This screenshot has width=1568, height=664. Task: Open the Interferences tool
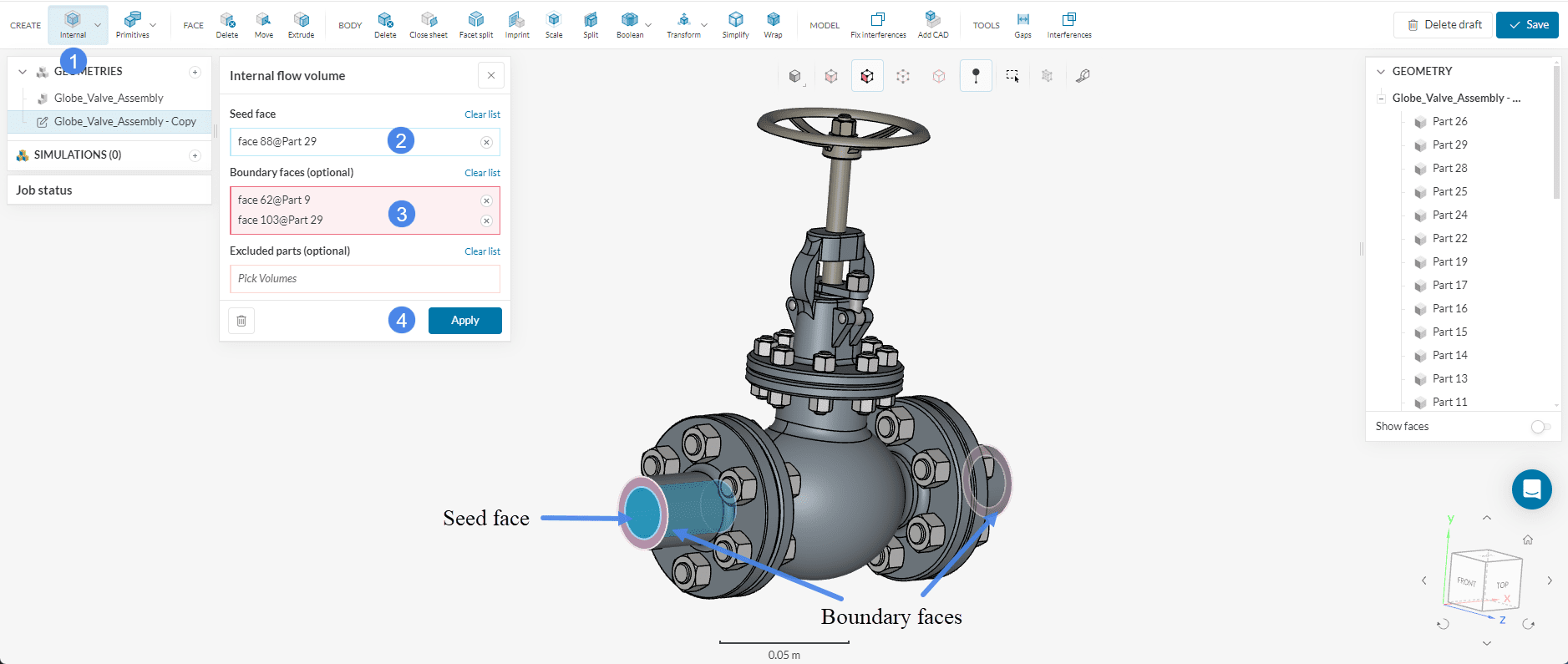pos(1068,25)
